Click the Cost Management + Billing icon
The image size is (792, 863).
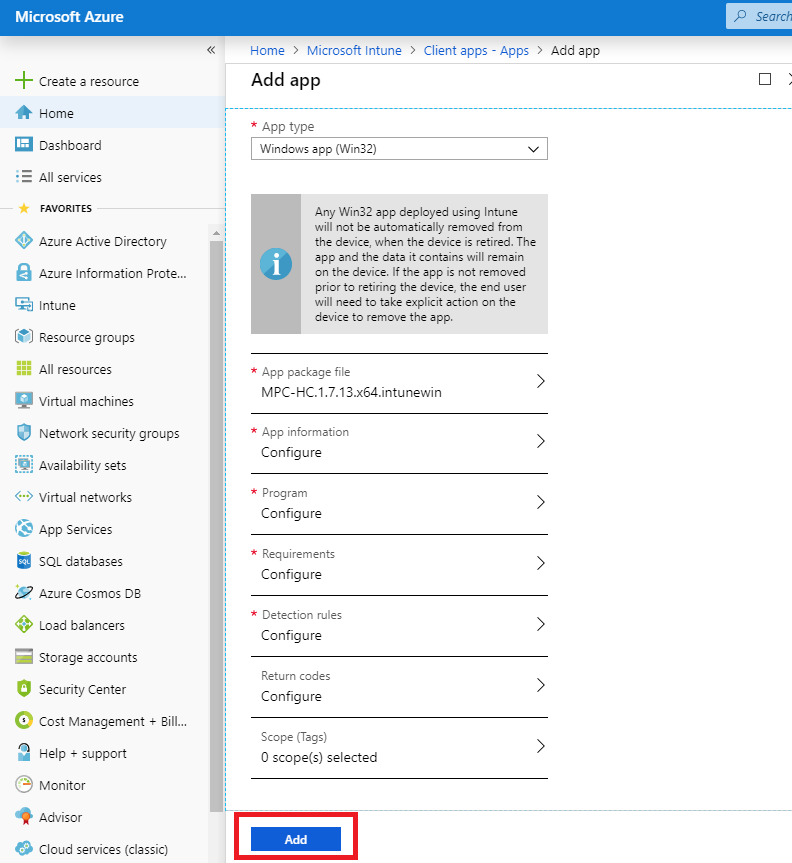pos(24,720)
